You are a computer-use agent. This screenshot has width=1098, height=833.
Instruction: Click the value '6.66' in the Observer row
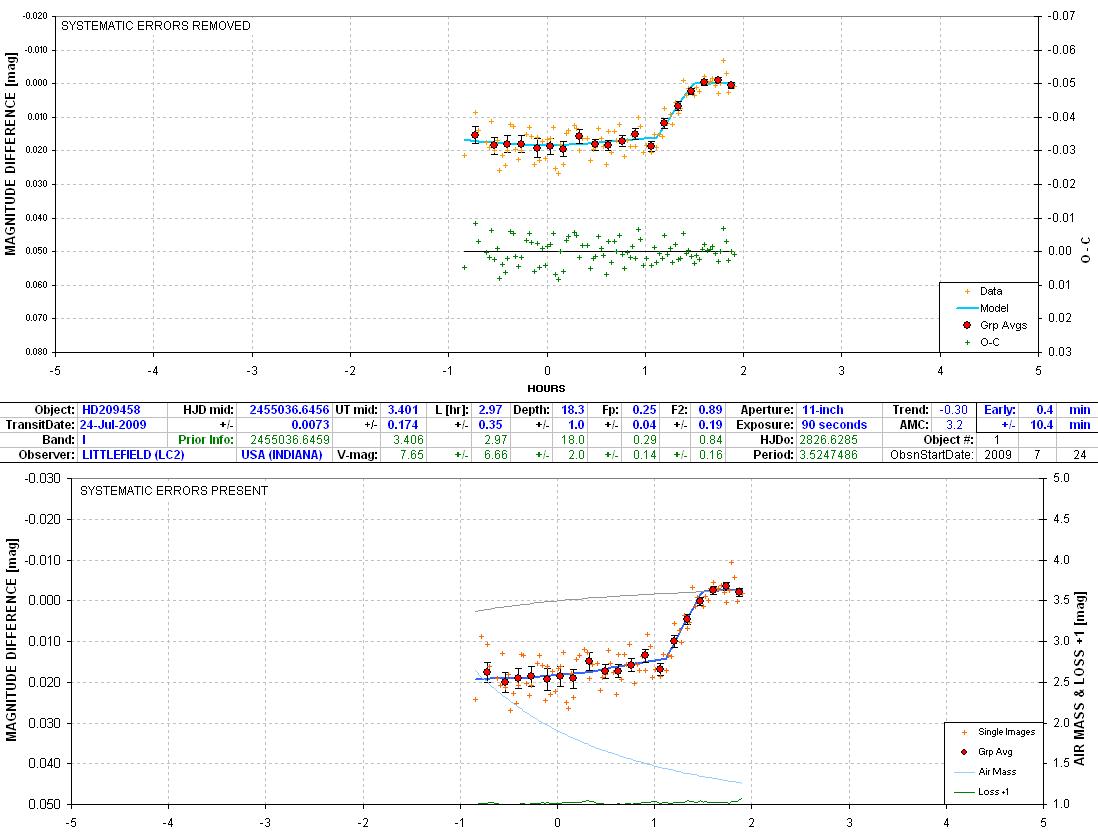[495, 454]
